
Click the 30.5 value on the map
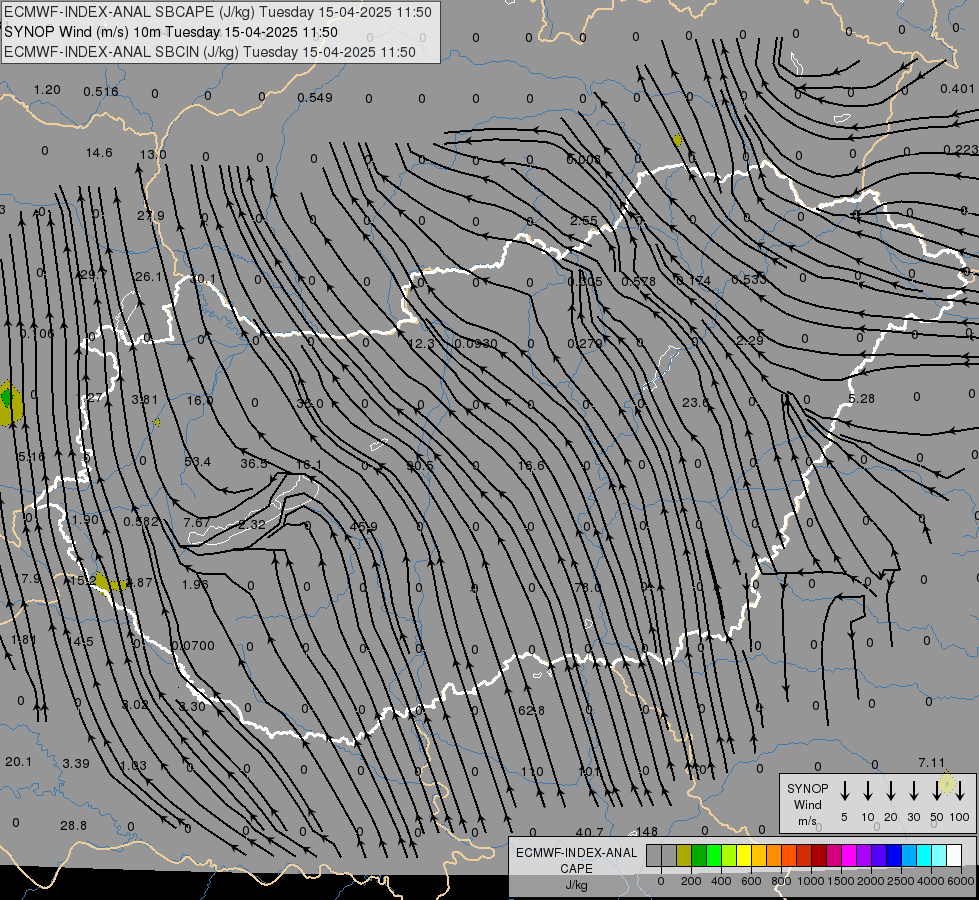[420, 465]
